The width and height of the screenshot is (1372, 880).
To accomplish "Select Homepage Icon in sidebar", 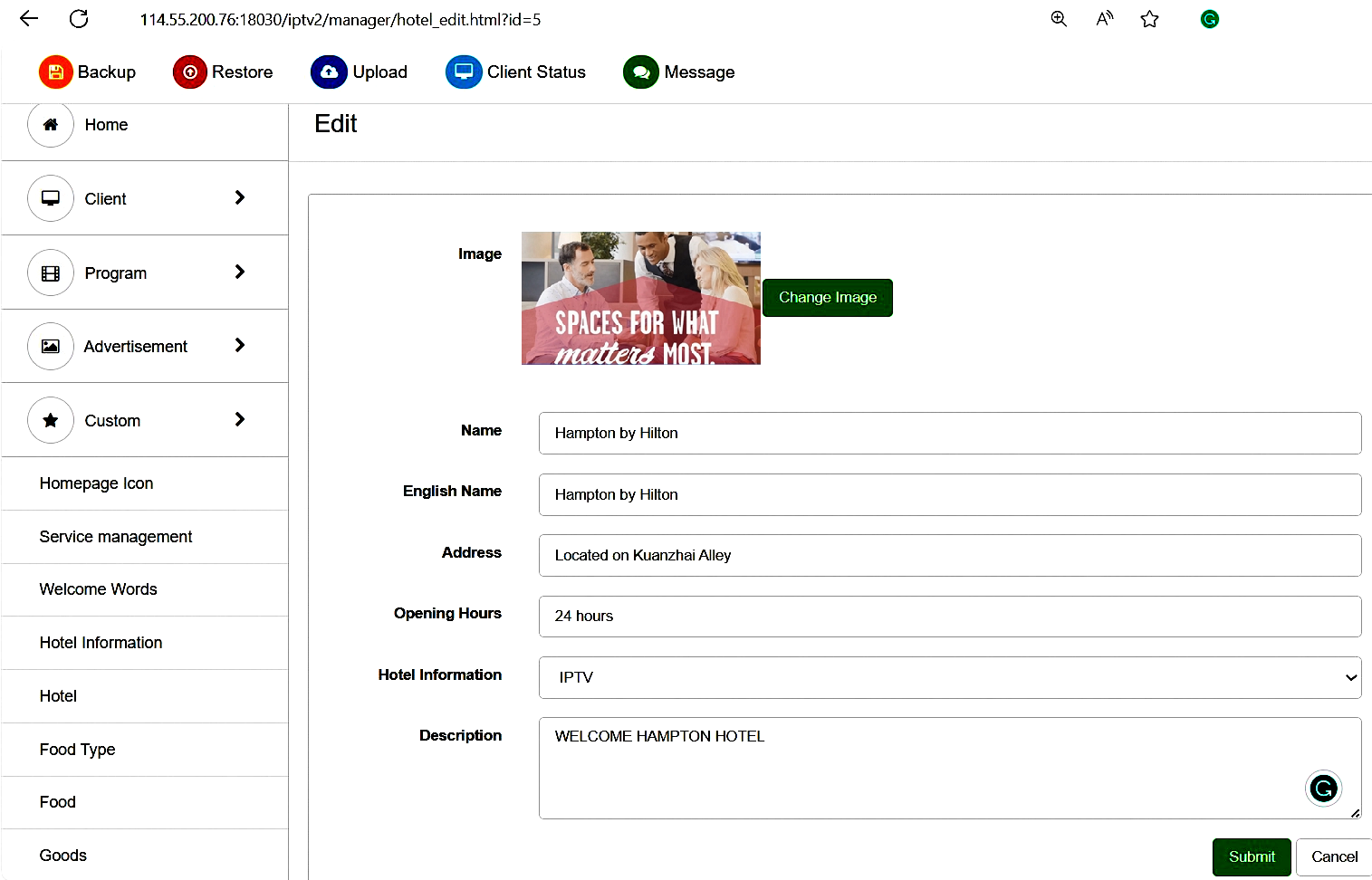I will pos(145,483).
